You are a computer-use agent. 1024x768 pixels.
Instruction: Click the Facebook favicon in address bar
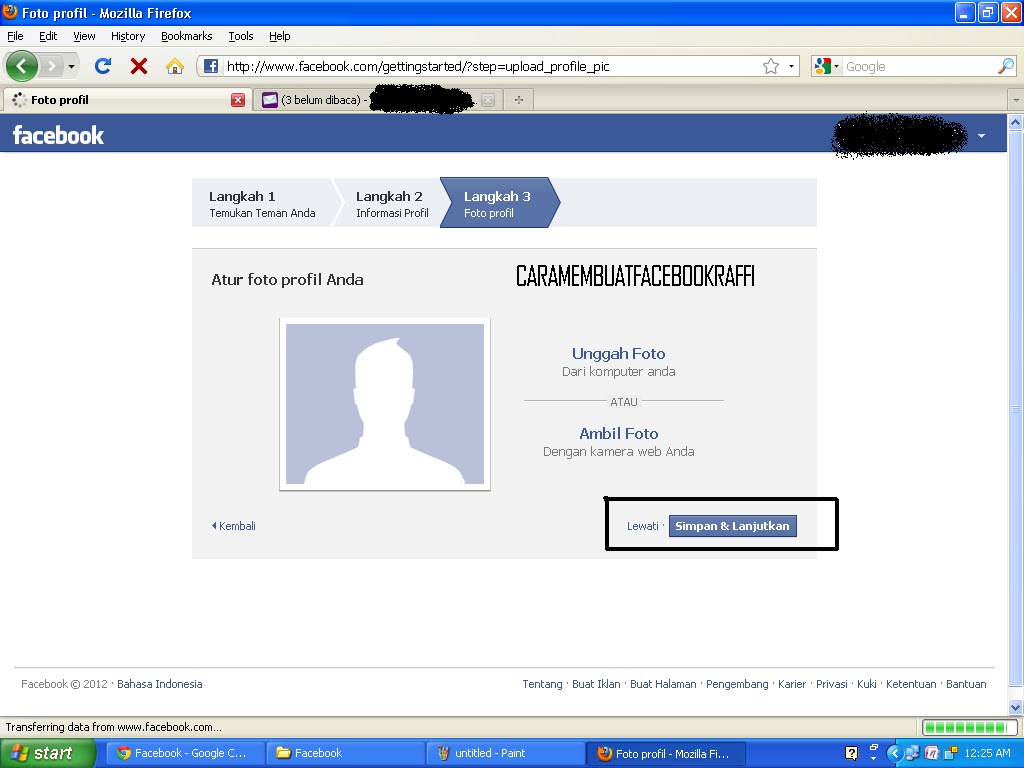(210, 66)
